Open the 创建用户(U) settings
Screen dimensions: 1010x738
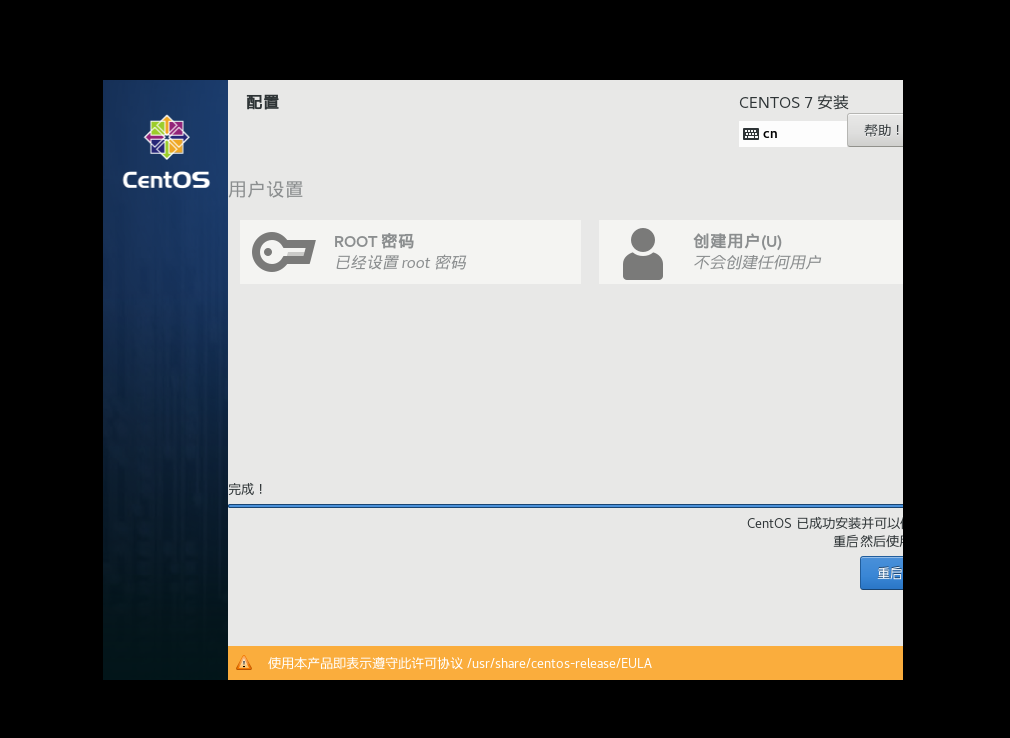[750, 252]
